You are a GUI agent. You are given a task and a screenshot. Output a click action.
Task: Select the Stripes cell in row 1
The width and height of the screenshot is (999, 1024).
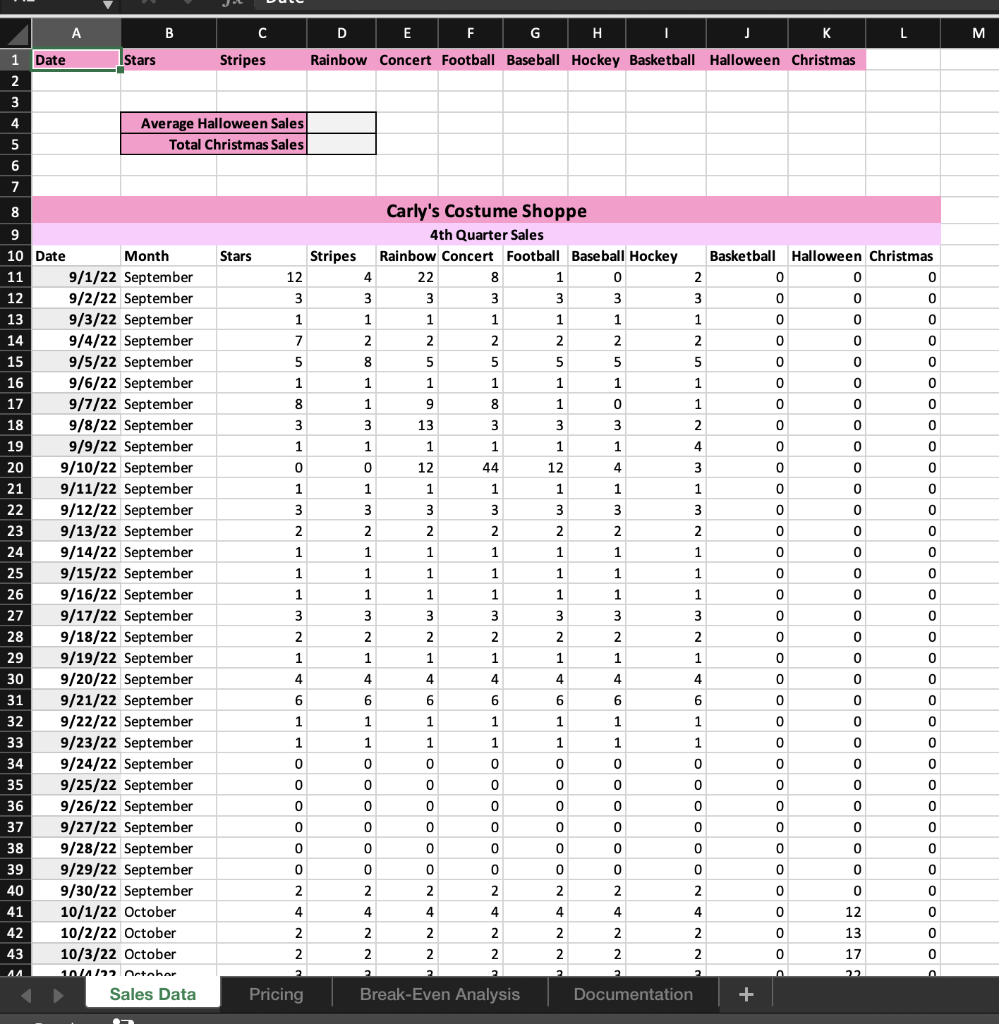point(262,60)
